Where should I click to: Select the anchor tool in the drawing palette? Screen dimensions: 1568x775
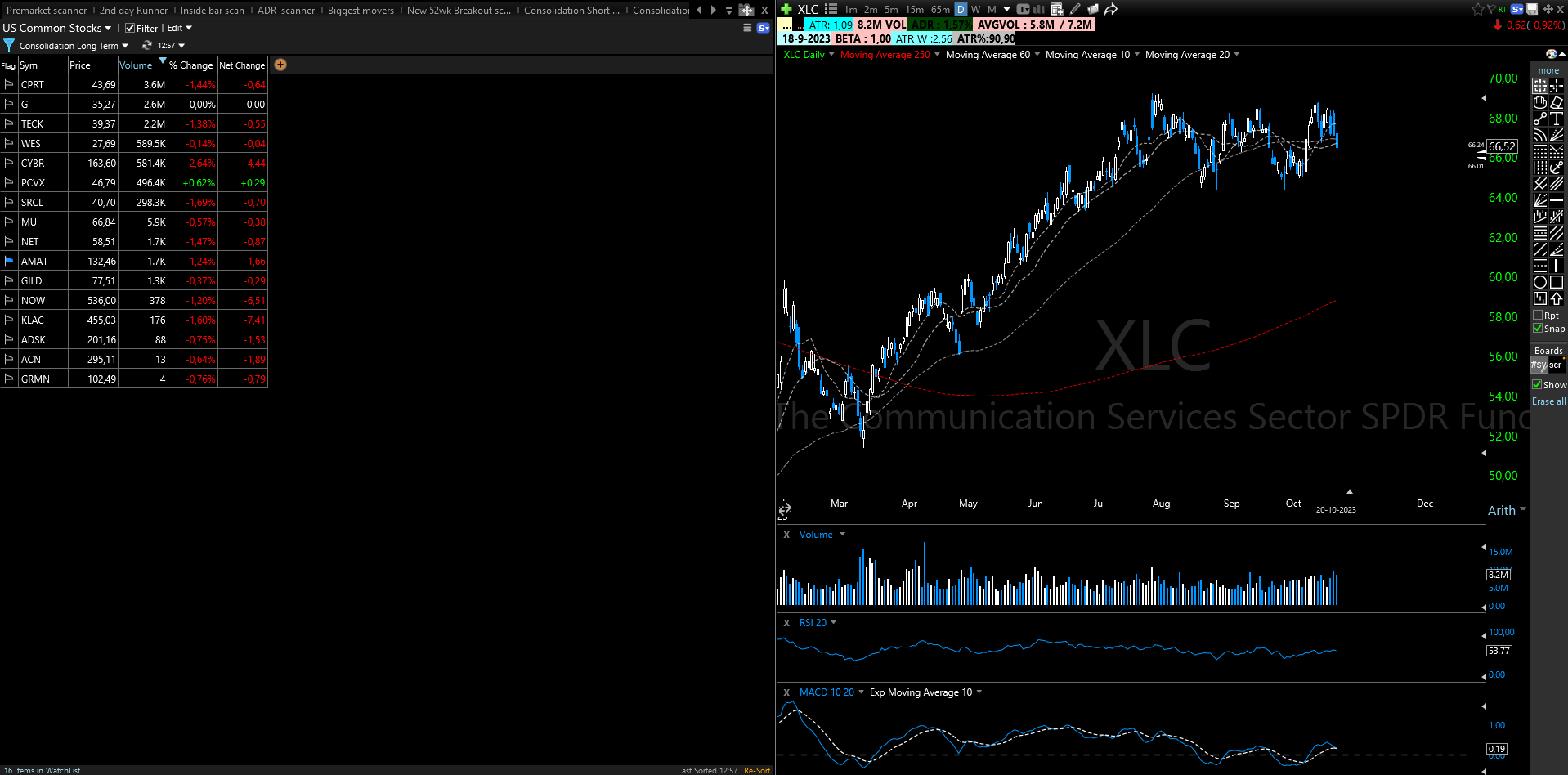tap(1557, 168)
